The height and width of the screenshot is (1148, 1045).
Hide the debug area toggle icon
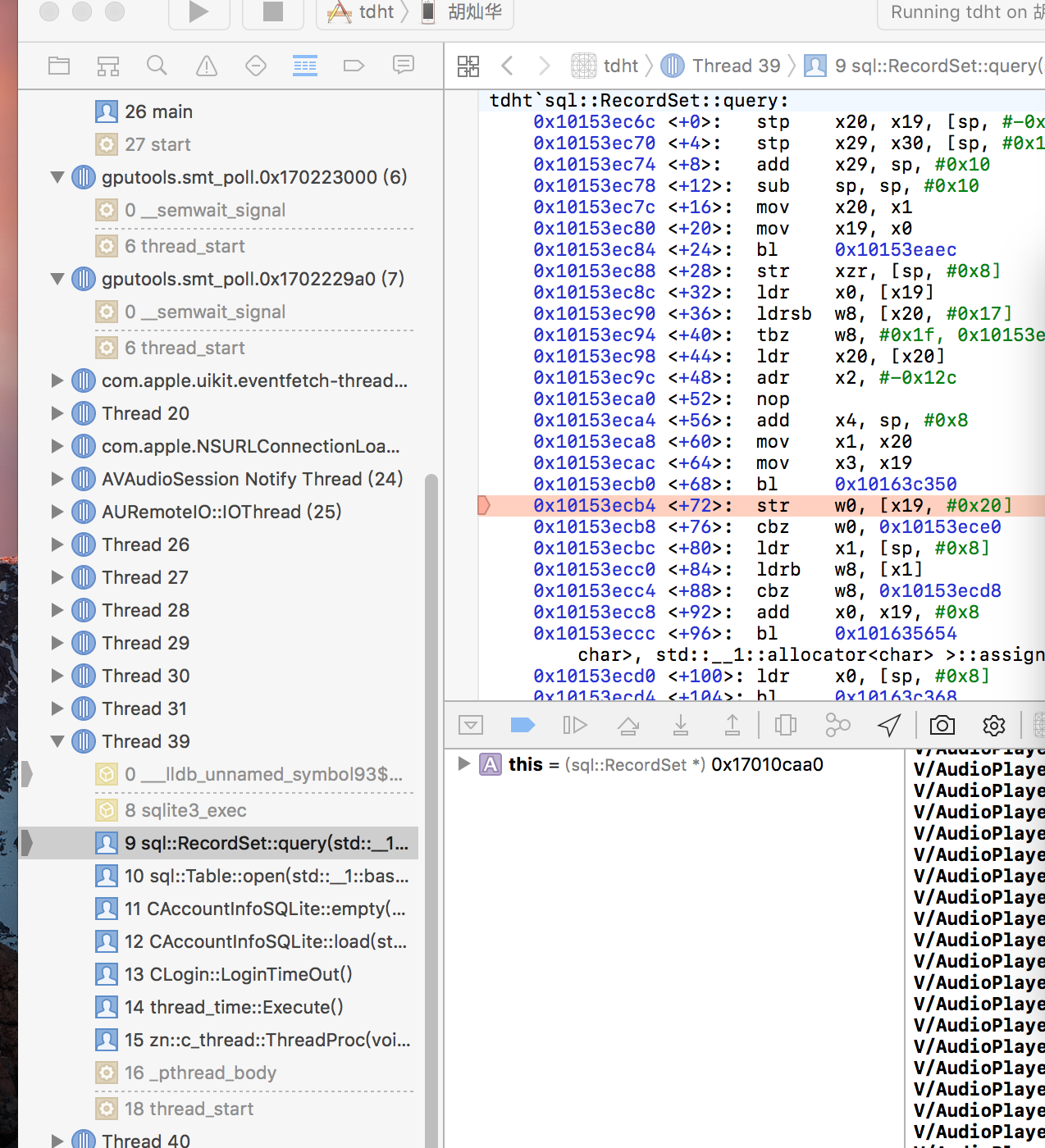pyautogui.click(x=471, y=725)
